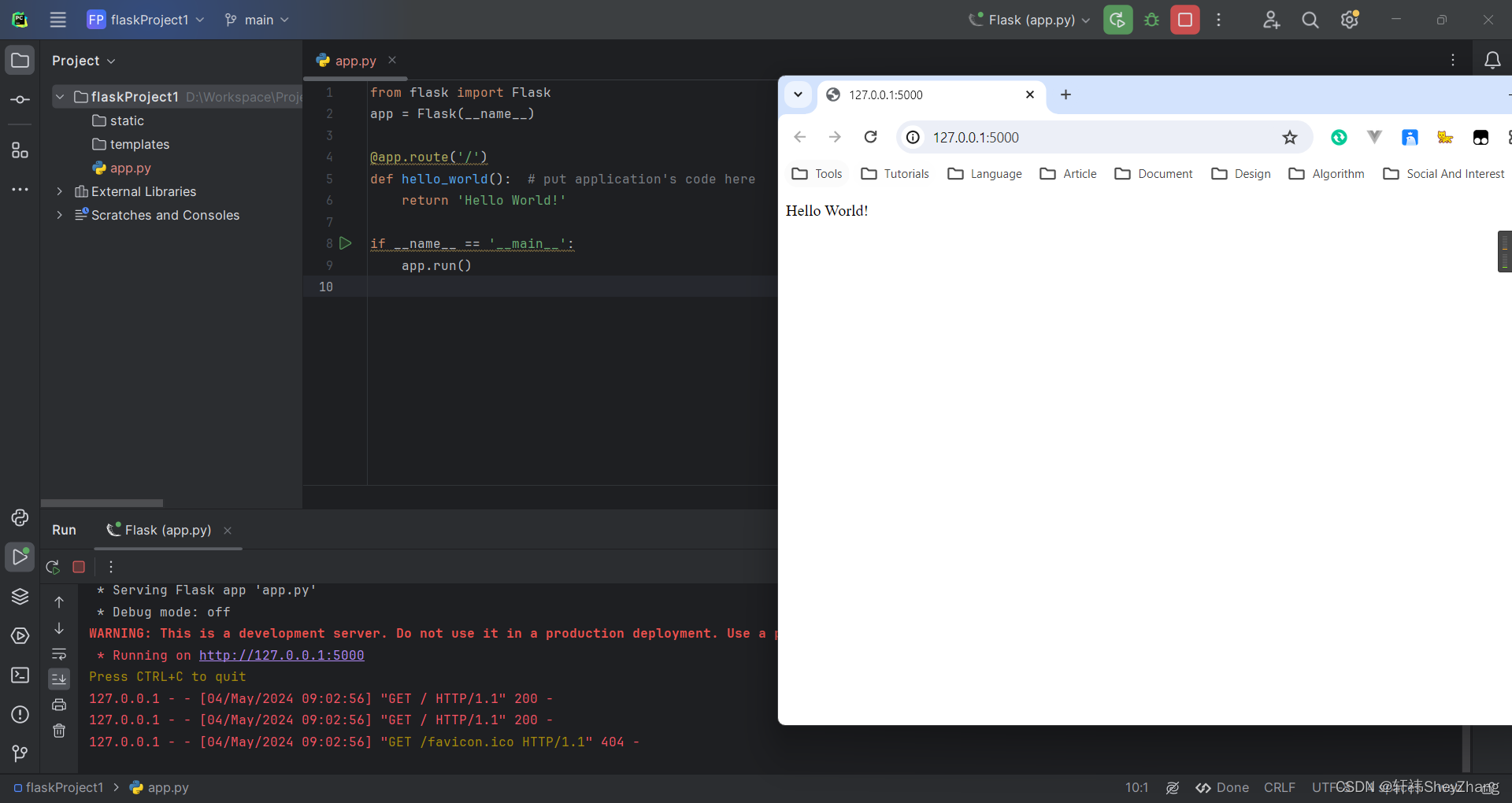Select the static folder in project tree

point(118,120)
